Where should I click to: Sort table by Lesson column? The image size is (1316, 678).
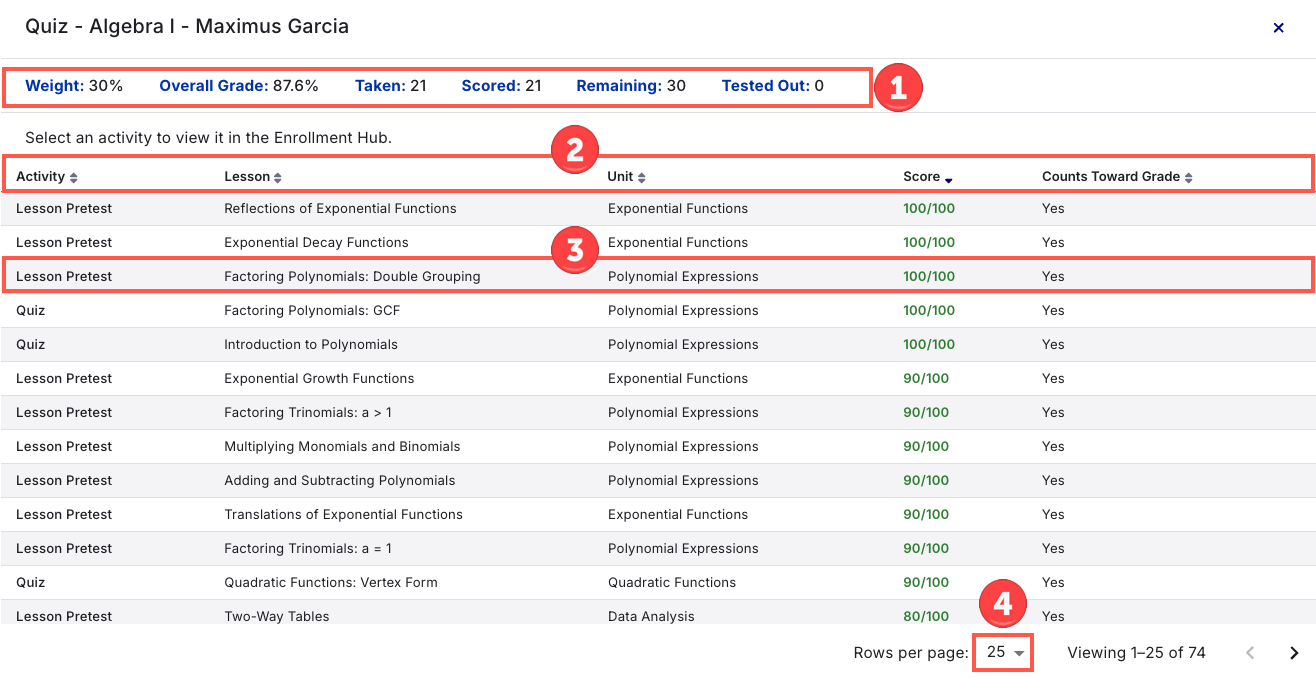[277, 177]
